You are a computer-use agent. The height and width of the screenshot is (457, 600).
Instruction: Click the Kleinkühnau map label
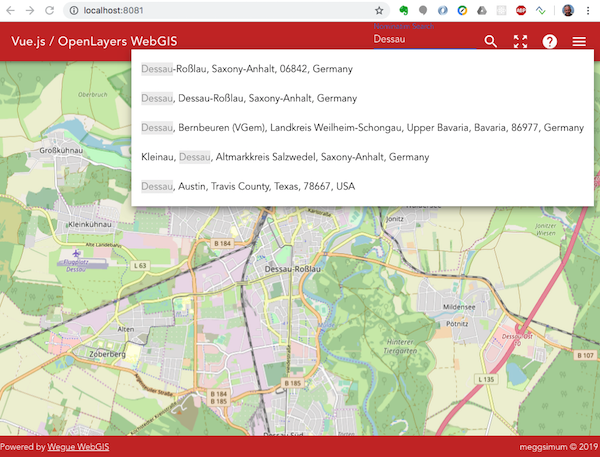point(90,224)
